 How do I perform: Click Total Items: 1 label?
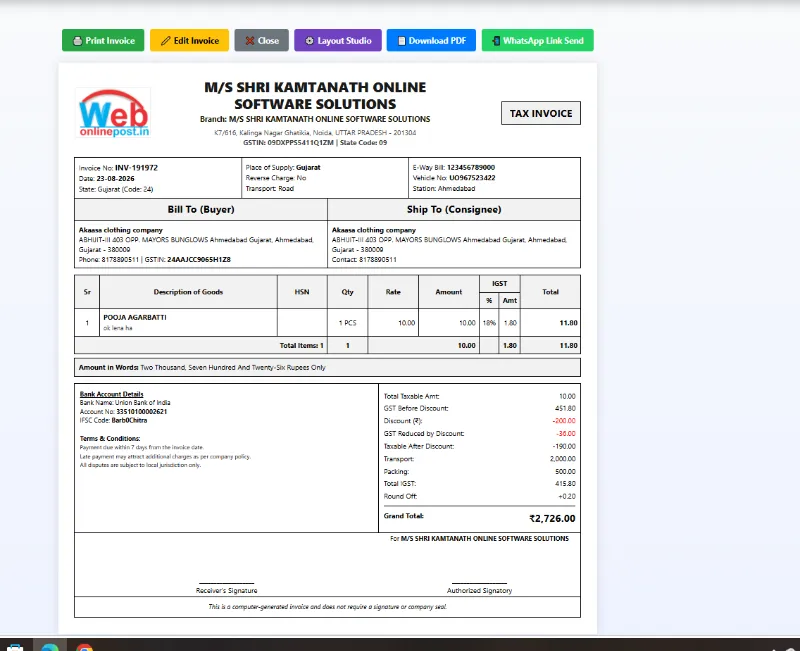pos(302,346)
